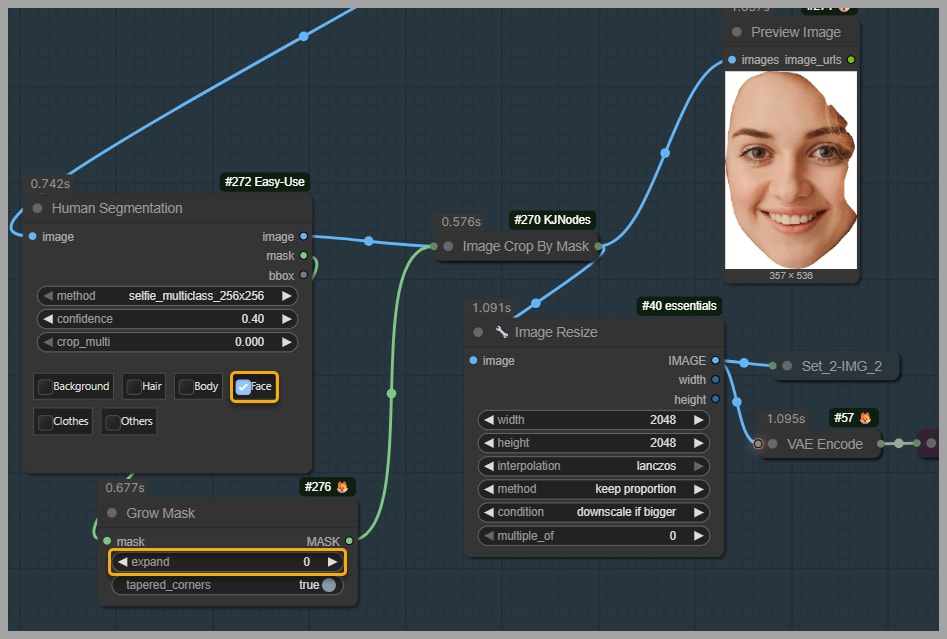Click right arrow on the method selfie_multiclass selector
Screen dimensions: 947x639
tap(287, 296)
